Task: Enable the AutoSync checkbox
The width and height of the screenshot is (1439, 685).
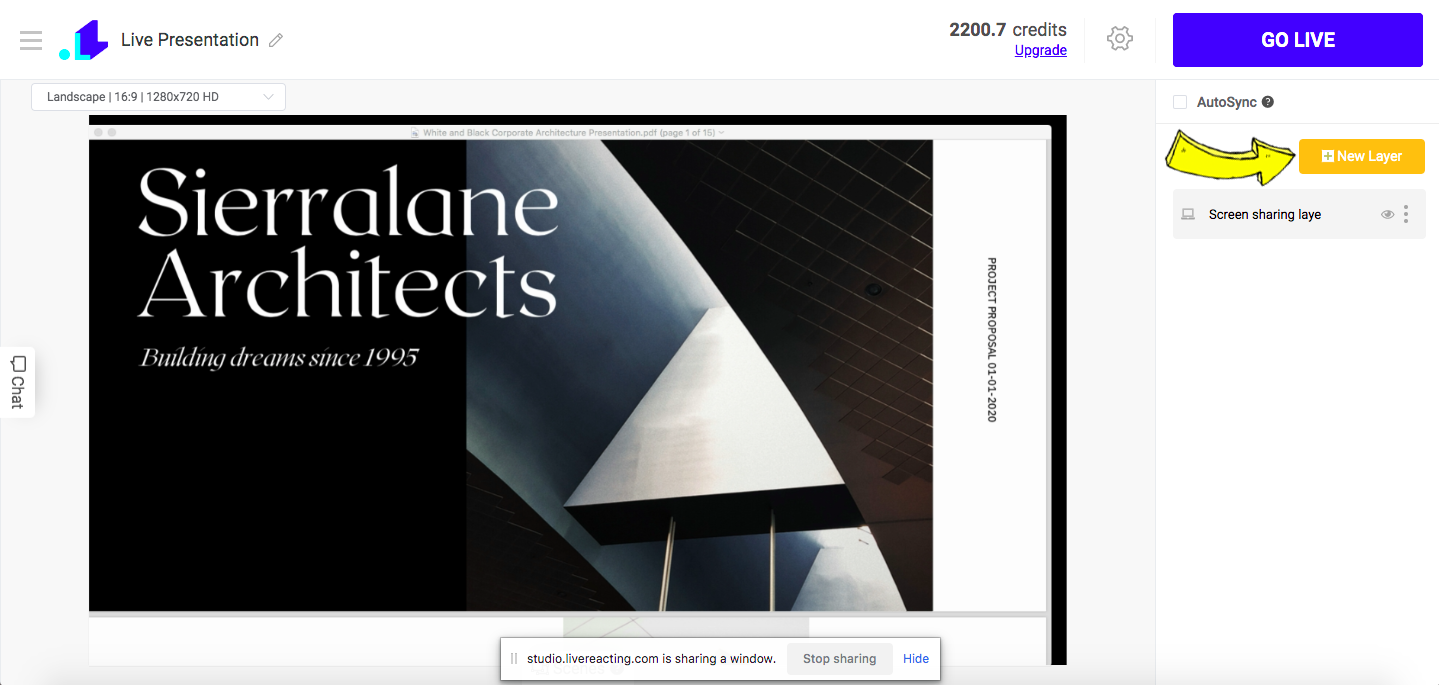Action: click(x=1180, y=102)
